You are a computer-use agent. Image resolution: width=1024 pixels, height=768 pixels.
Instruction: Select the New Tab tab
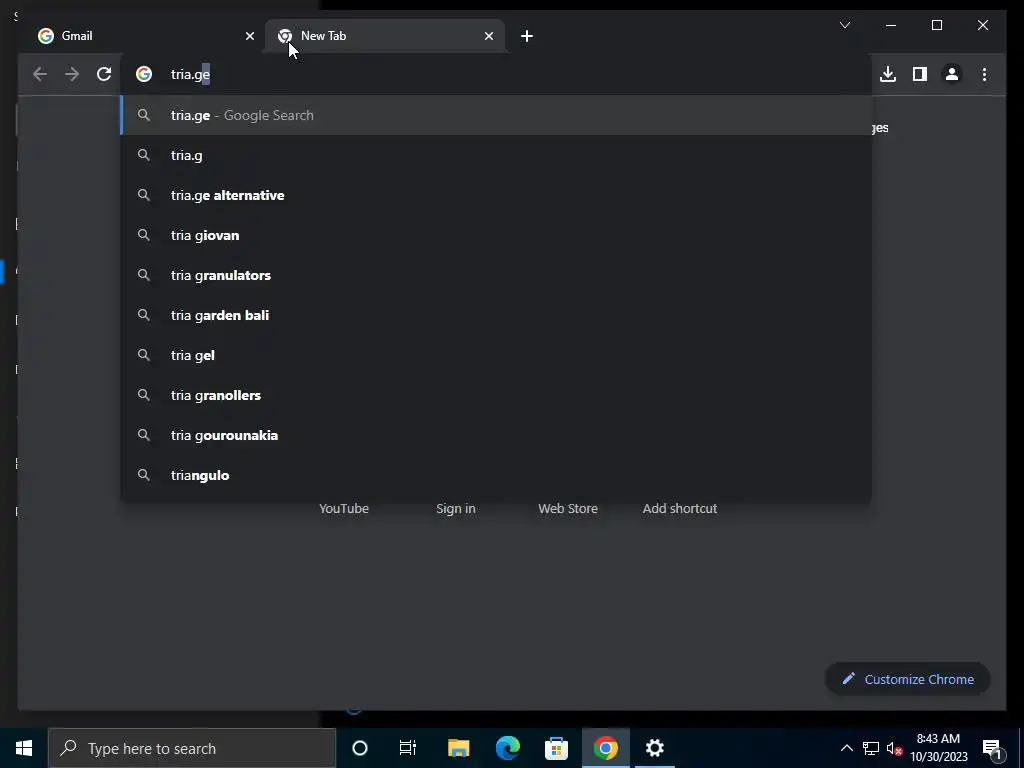pyautogui.click(x=385, y=37)
